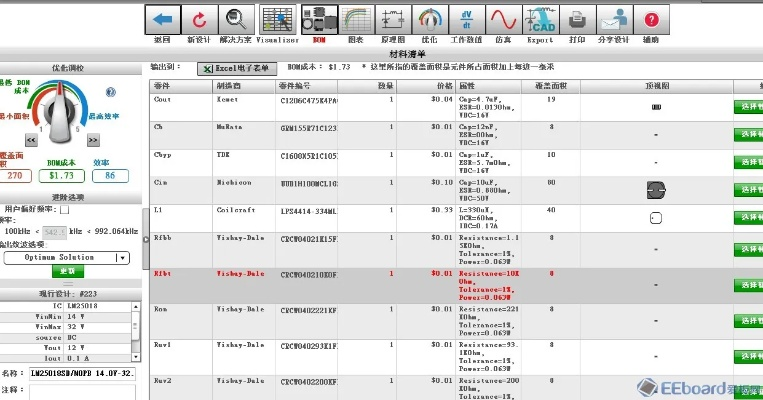This screenshot has height=400, width=763.
Task: Click the Cout top-view footprint thumbnail
Action: 656,107
